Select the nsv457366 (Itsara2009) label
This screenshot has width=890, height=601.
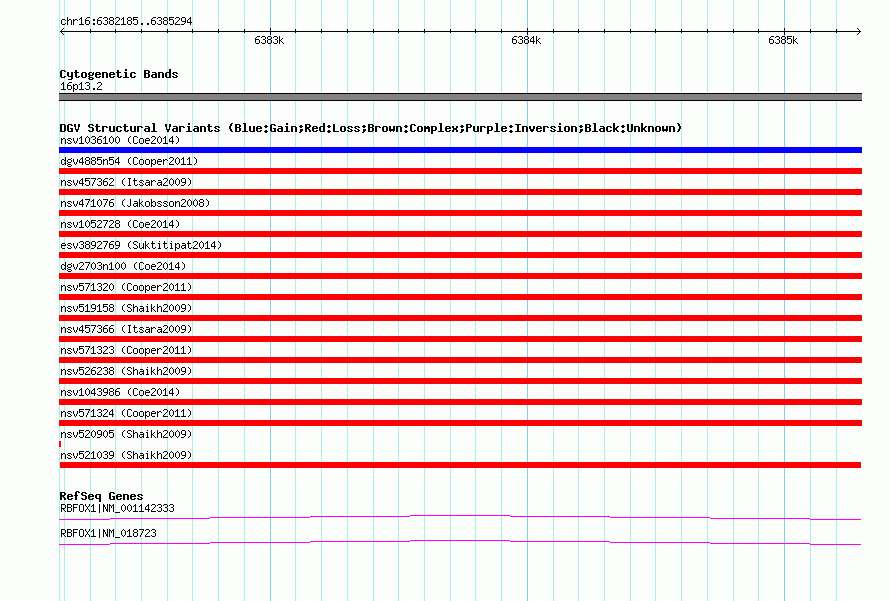click(126, 329)
